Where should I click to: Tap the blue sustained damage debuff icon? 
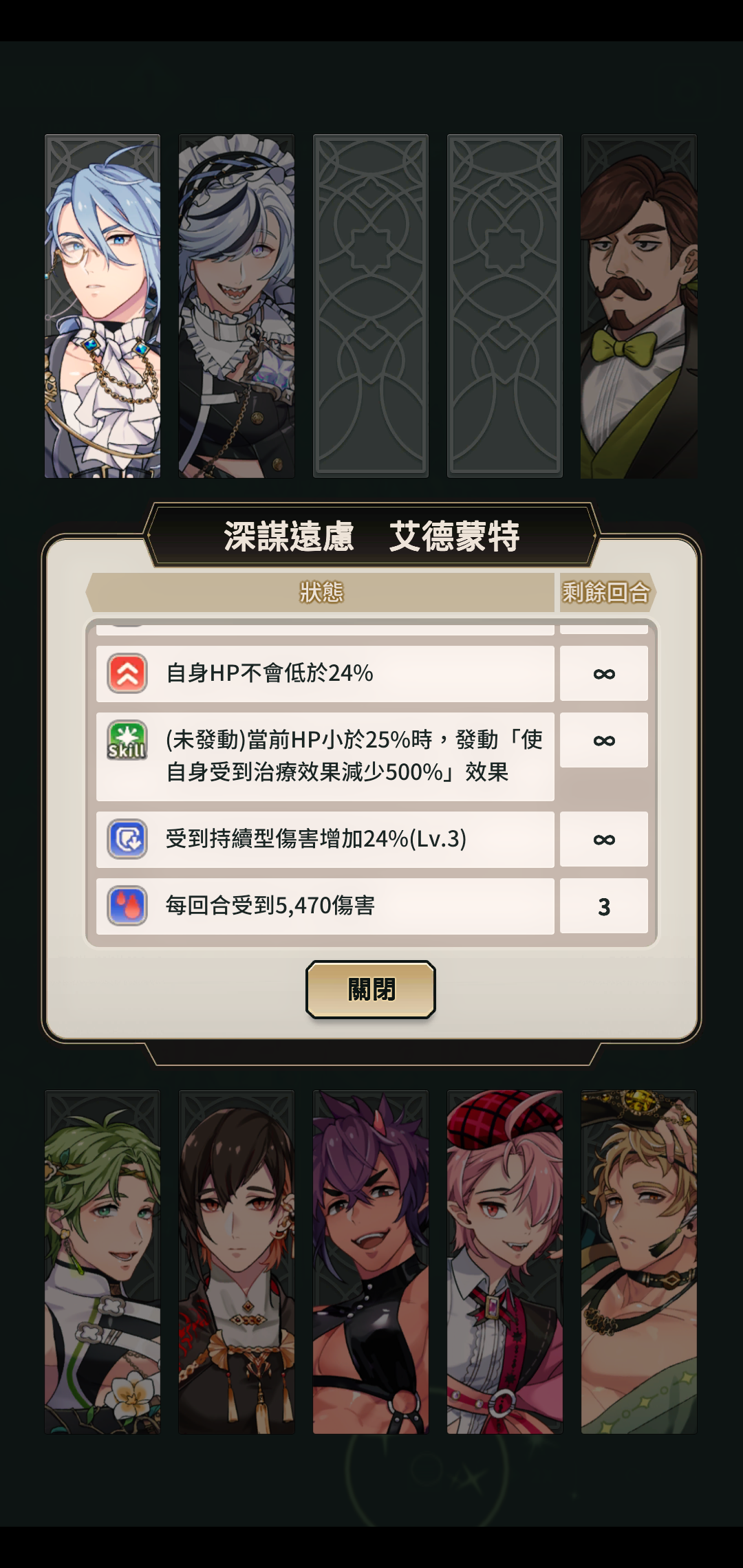tap(127, 839)
